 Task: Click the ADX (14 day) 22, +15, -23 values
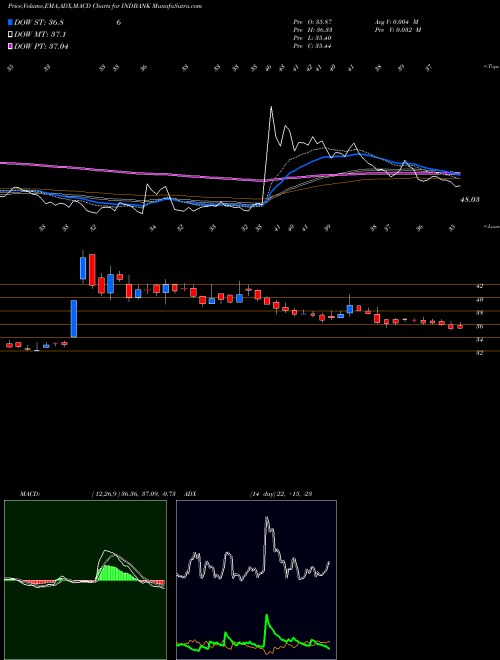(281, 494)
